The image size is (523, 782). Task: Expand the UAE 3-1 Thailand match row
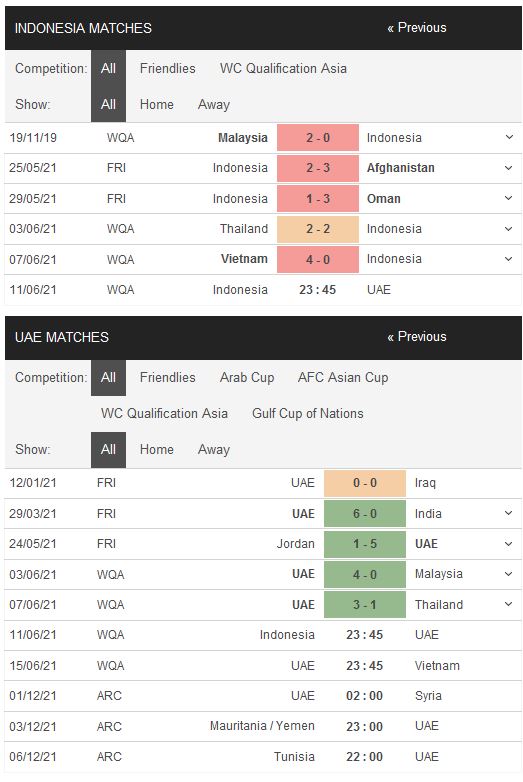coord(509,604)
